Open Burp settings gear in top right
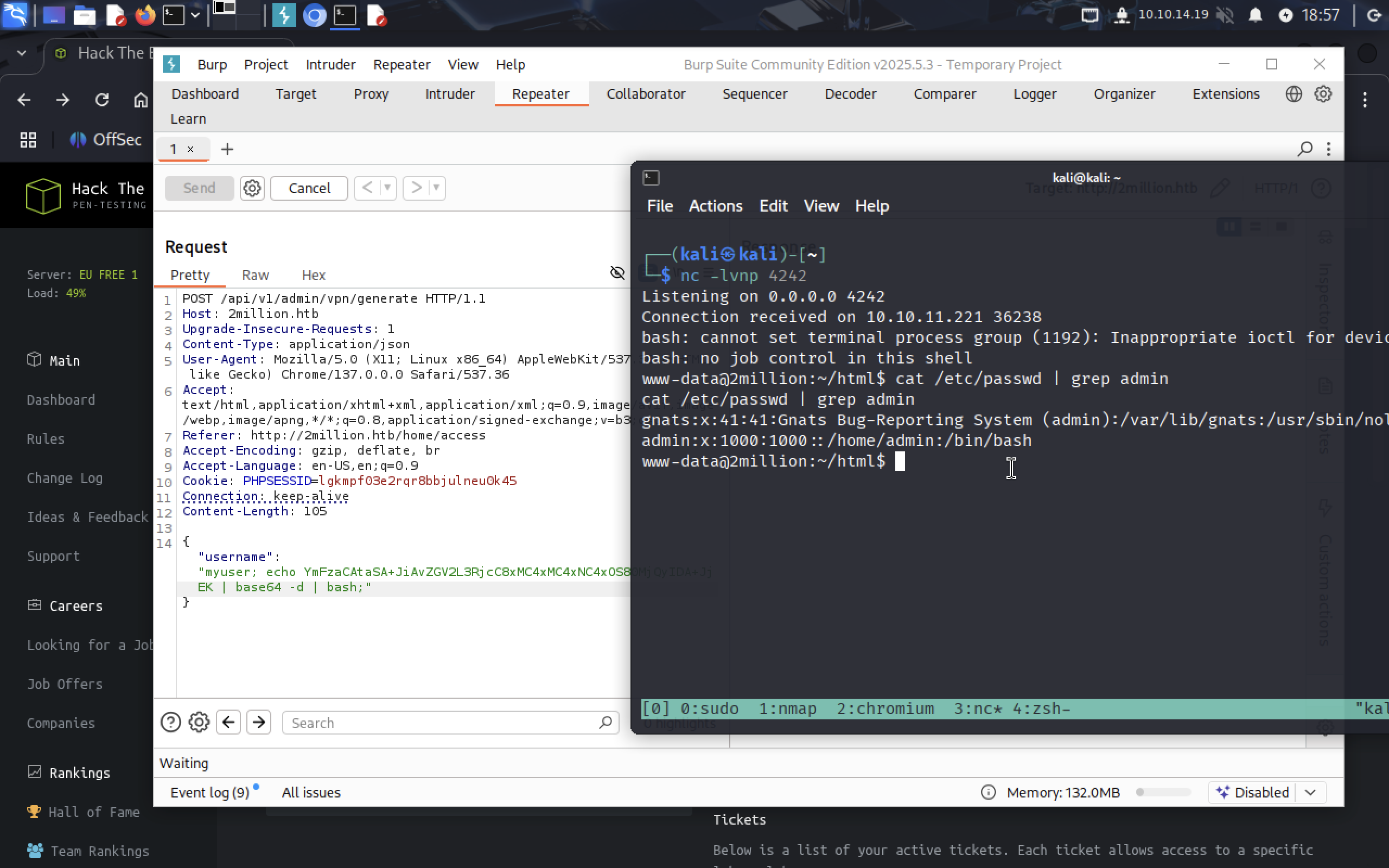Viewport: 1389px width, 868px height. pos(1323,93)
